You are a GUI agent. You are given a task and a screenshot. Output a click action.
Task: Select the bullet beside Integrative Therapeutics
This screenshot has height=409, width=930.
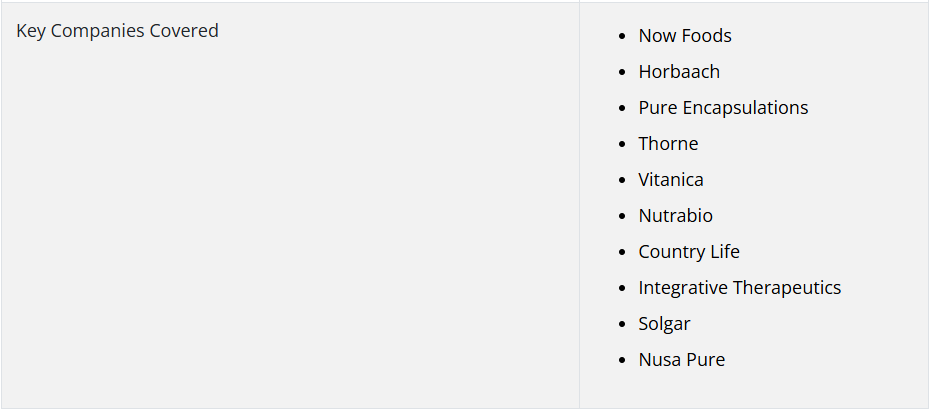point(622,289)
